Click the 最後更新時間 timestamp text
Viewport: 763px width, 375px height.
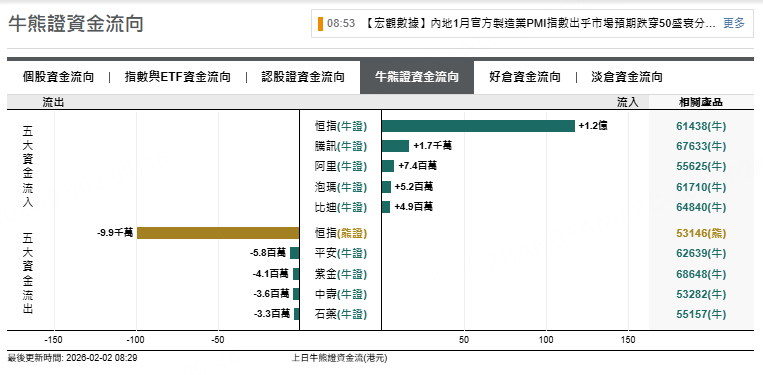click(x=73, y=358)
